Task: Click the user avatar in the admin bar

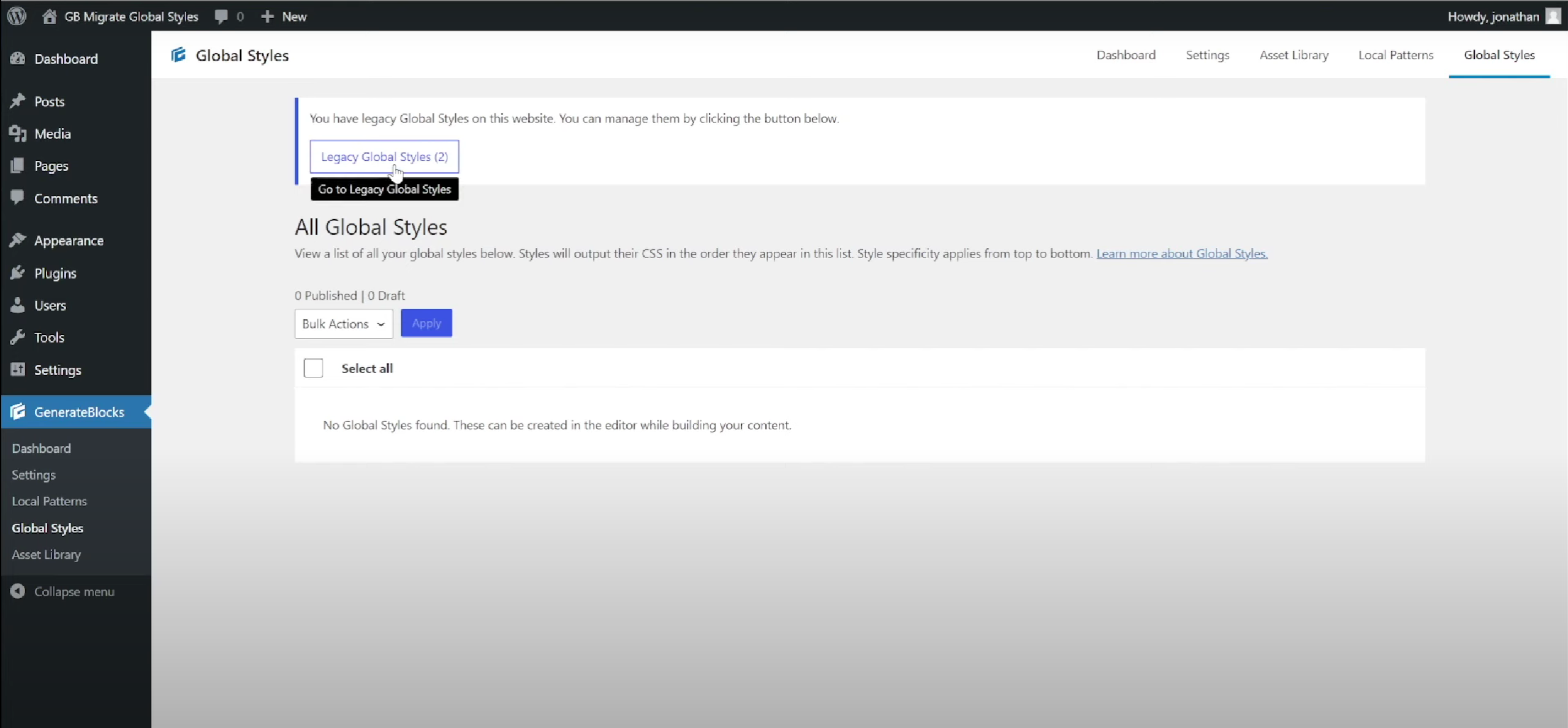Action: click(x=1553, y=17)
